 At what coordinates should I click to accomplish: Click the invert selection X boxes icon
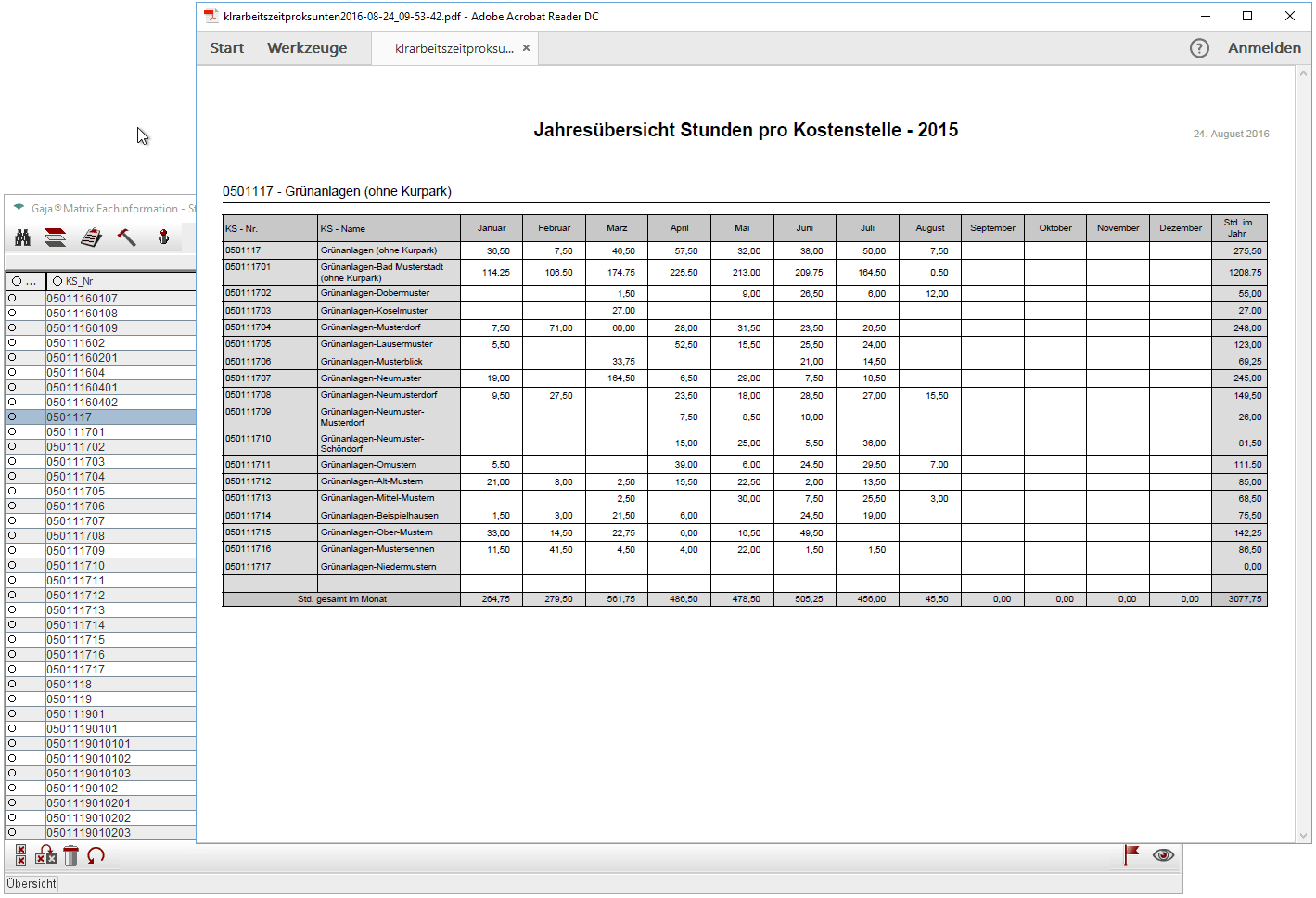coord(46,855)
